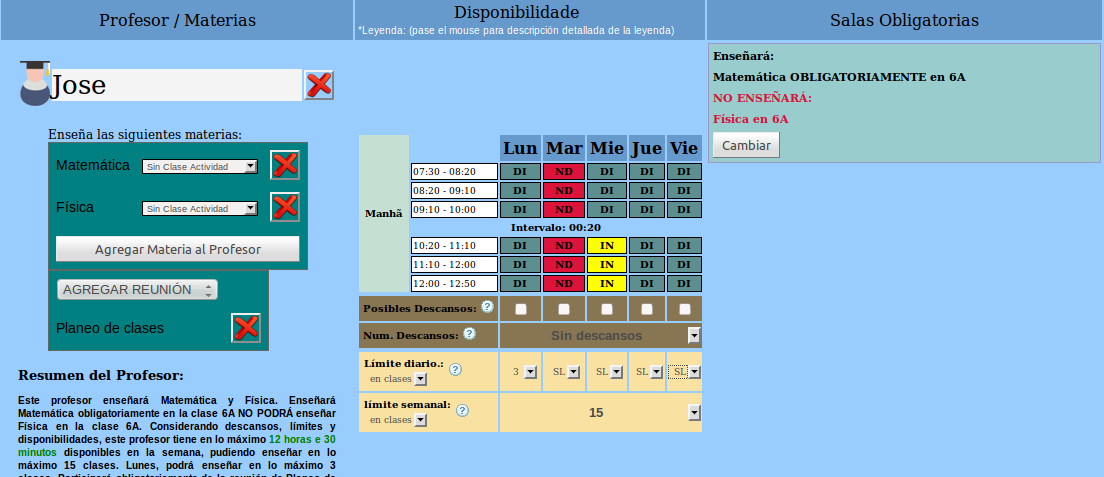Open help icon for Num. Descansos
Image resolution: width=1104 pixels, height=477 pixels.
469,334
